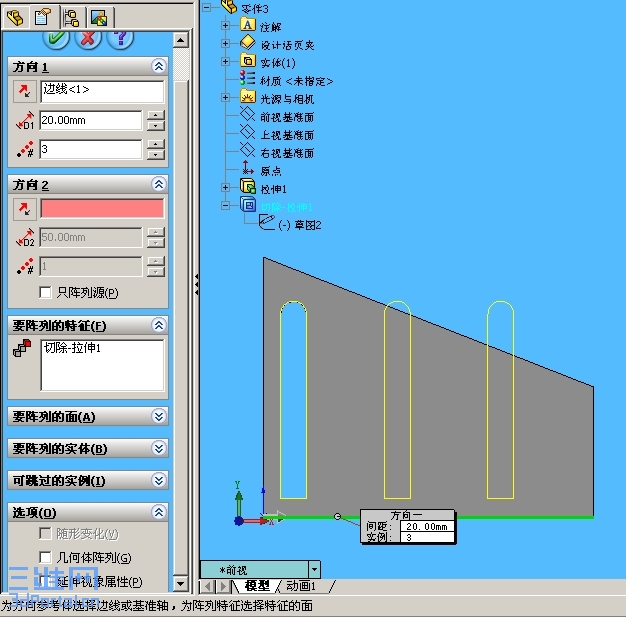
Task: Open the *前视 view orientation dropdown
Action: click(x=314, y=569)
